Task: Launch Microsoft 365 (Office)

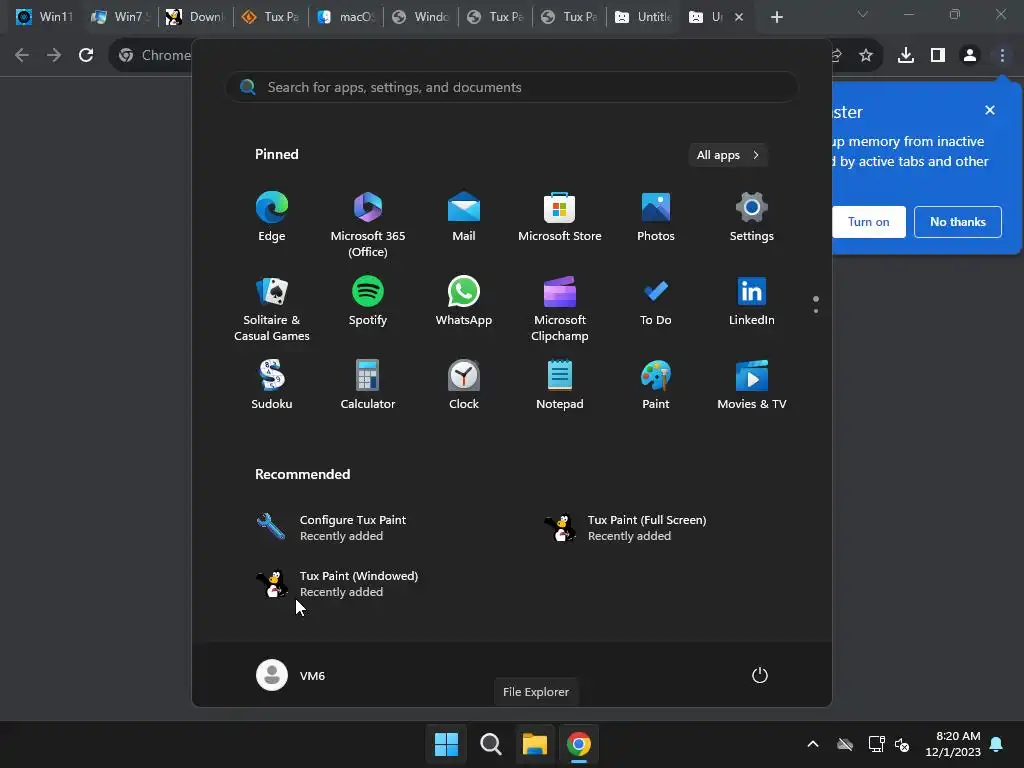Action: 368,224
